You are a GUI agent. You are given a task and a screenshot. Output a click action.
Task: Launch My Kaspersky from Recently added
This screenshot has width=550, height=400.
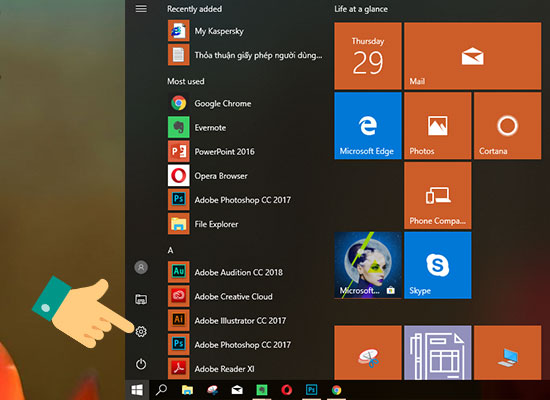tap(245, 31)
